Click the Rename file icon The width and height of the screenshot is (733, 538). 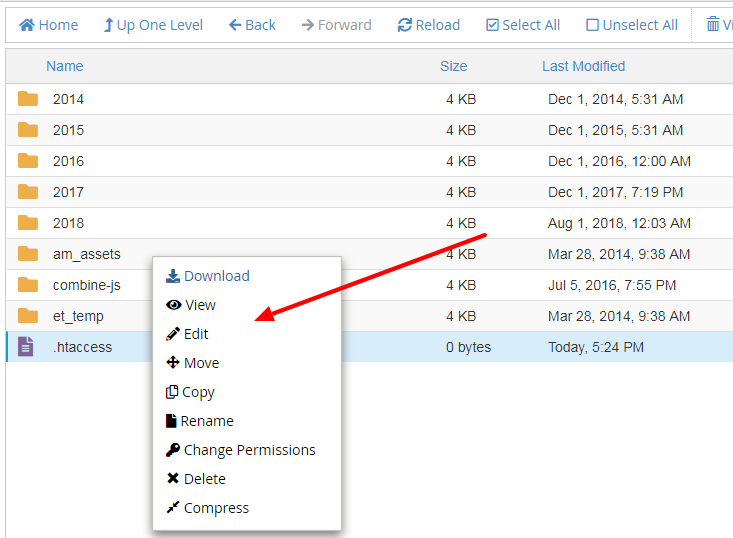[x=171, y=421]
